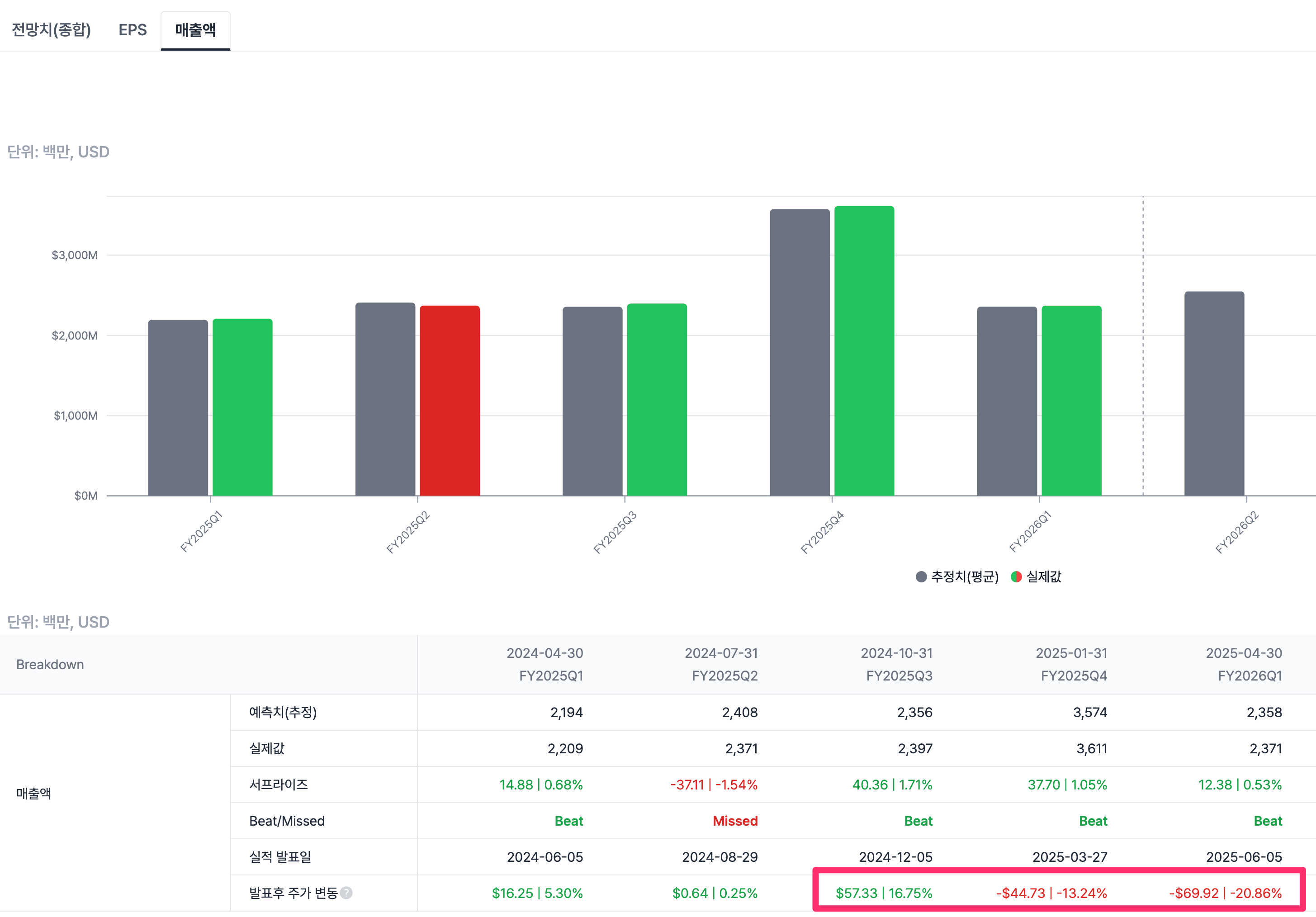Click the Missed label for FY2025Q2
This screenshot has width=1316, height=917.
click(x=735, y=821)
